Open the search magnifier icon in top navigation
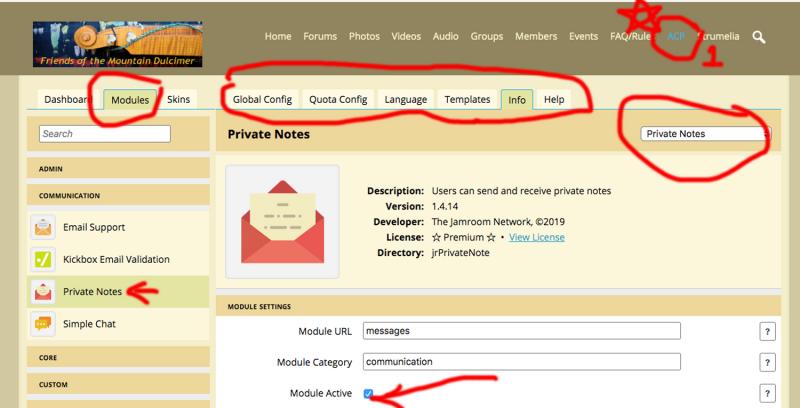800x408 pixels. click(x=759, y=37)
